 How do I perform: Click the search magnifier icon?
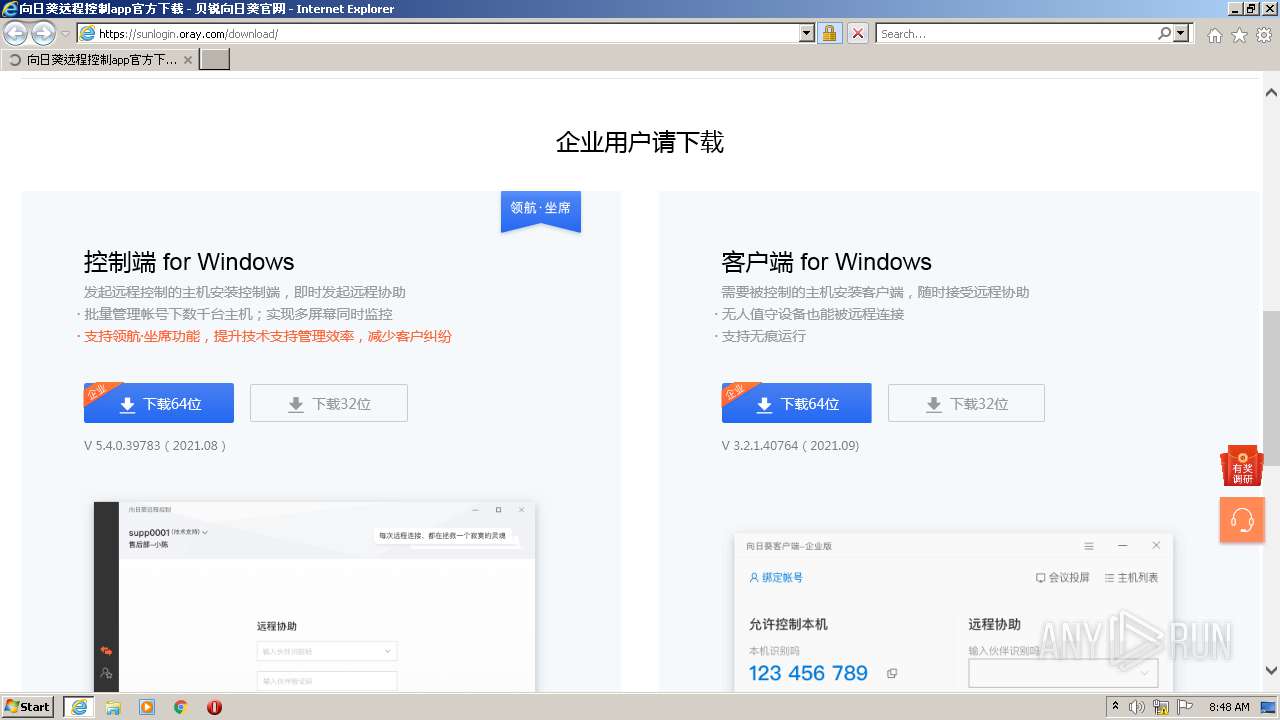tap(1164, 33)
